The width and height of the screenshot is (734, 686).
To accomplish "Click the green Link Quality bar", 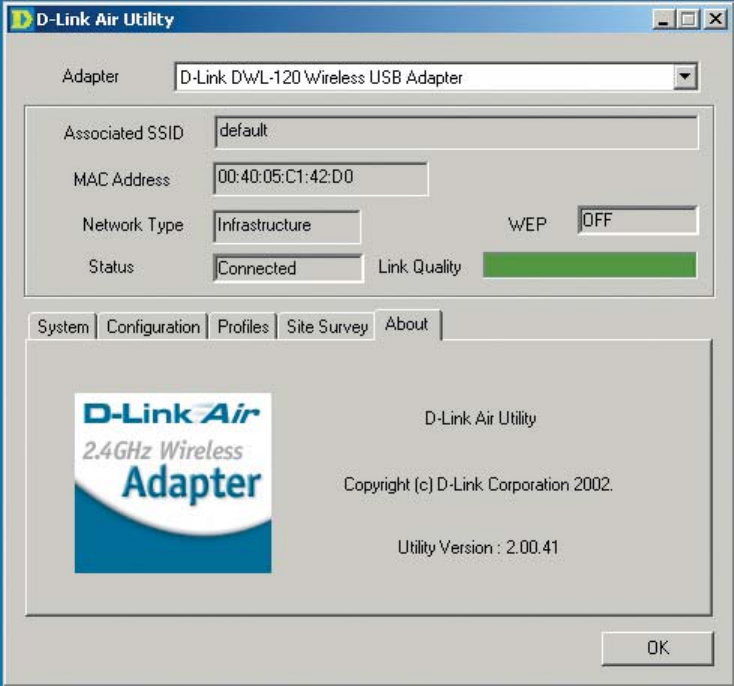I will [589, 265].
